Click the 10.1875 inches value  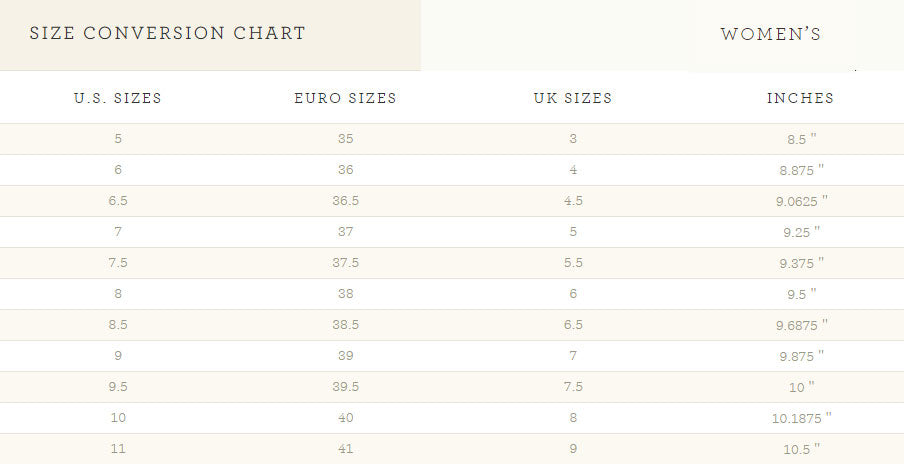click(802, 418)
